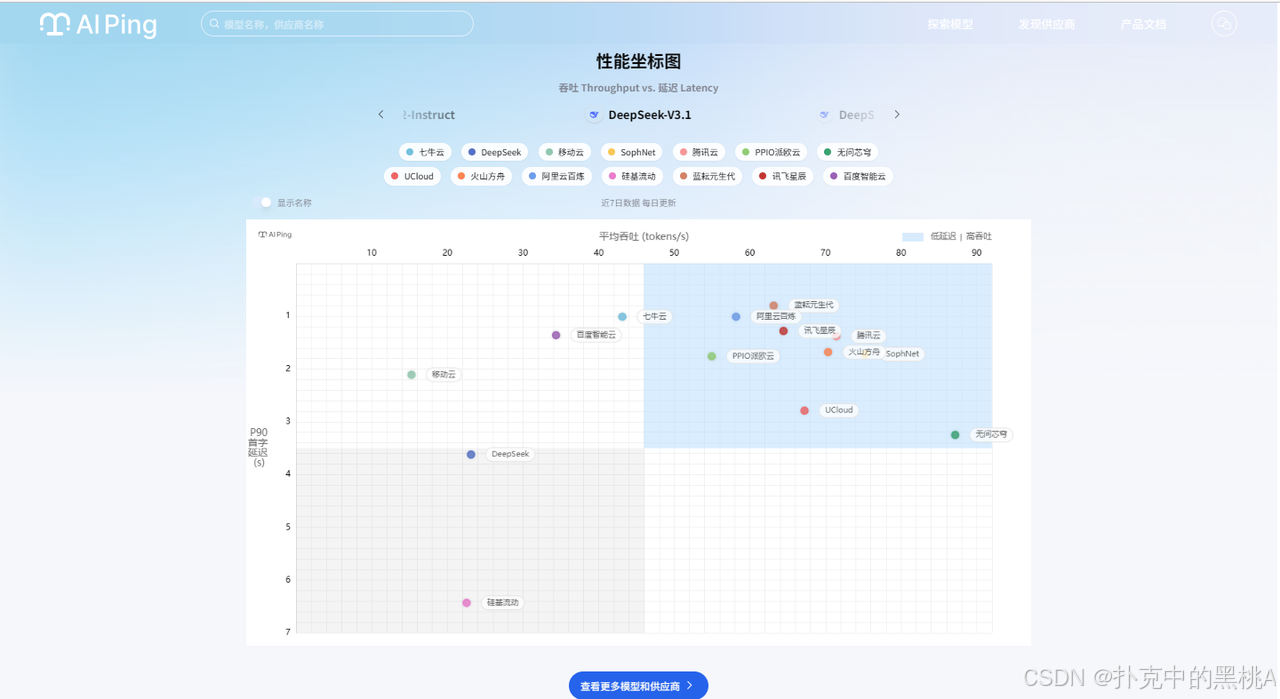Toggle the 硅基流动 legend chip
Screen dimensions: 1280x699
tap(633, 176)
